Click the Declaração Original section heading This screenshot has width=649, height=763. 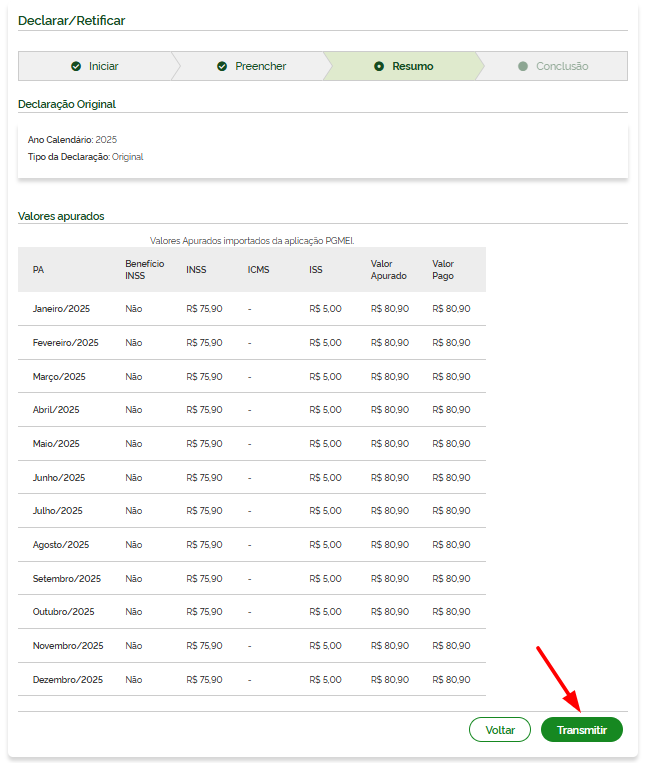click(x=67, y=104)
